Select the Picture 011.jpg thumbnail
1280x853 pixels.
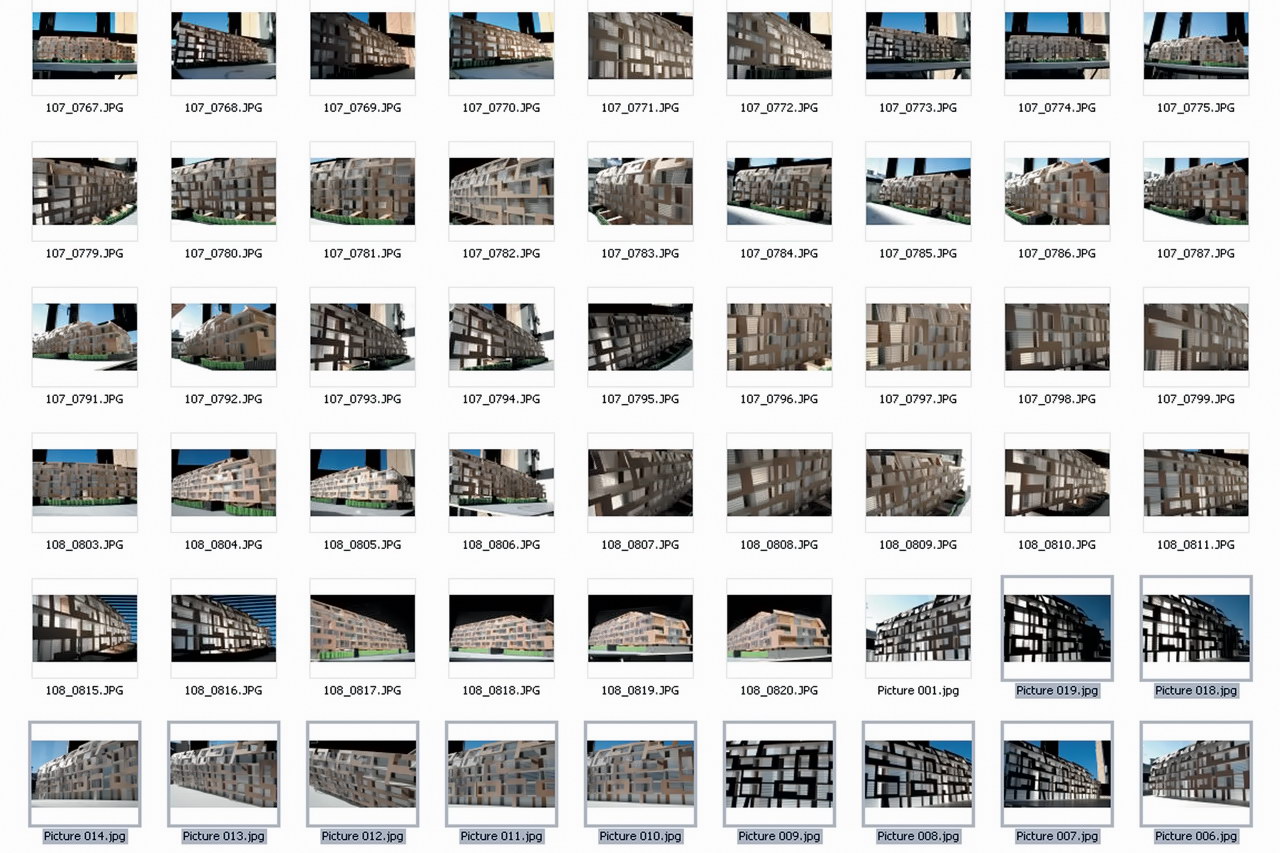pos(501,774)
